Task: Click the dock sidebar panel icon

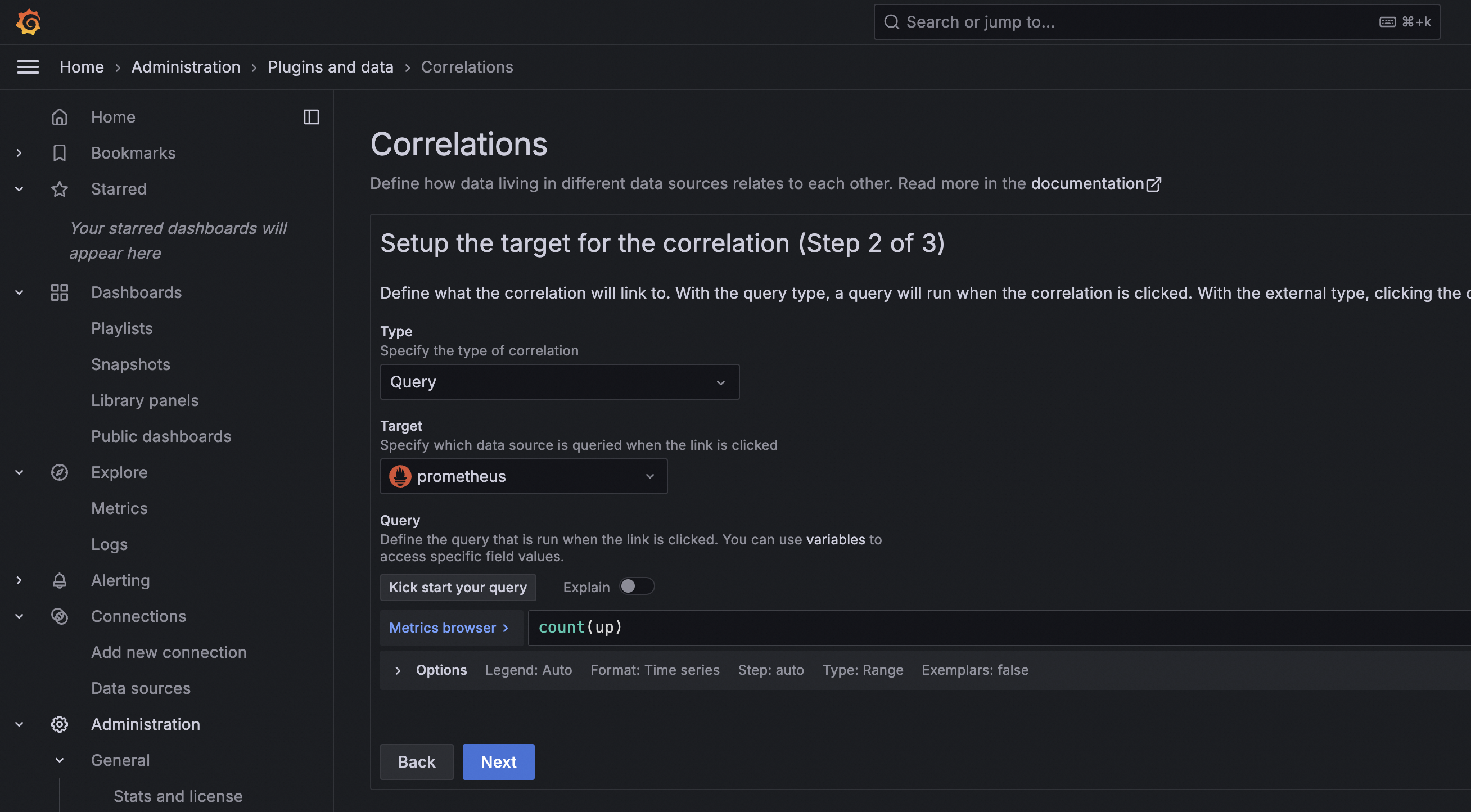Action: pyautogui.click(x=310, y=117)
